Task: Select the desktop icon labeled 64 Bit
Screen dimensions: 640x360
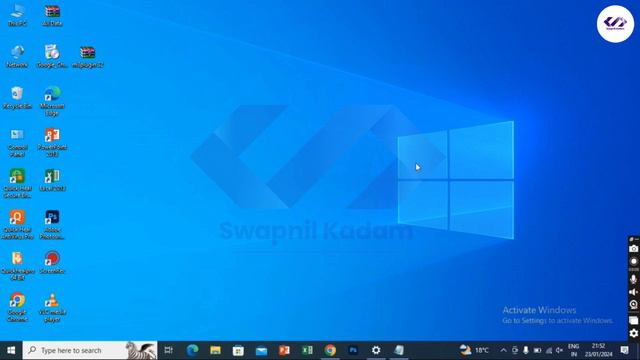Action: [x=17, y=266]
